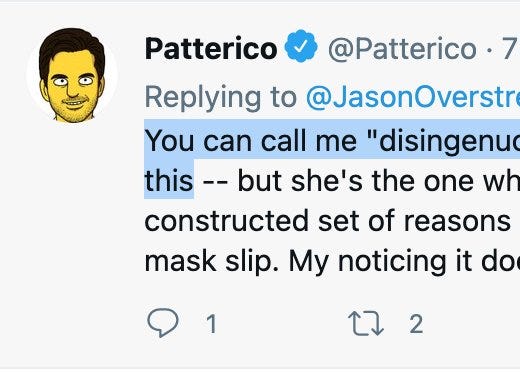The image size is (520, 372).
Task: Click the phrase "My noticing it"
Action: [380, 262]
